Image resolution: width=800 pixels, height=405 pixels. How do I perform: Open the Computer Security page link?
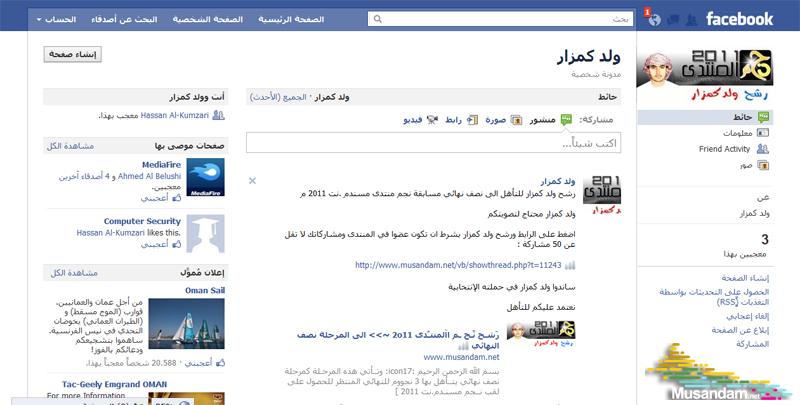[x=142, y=221]
